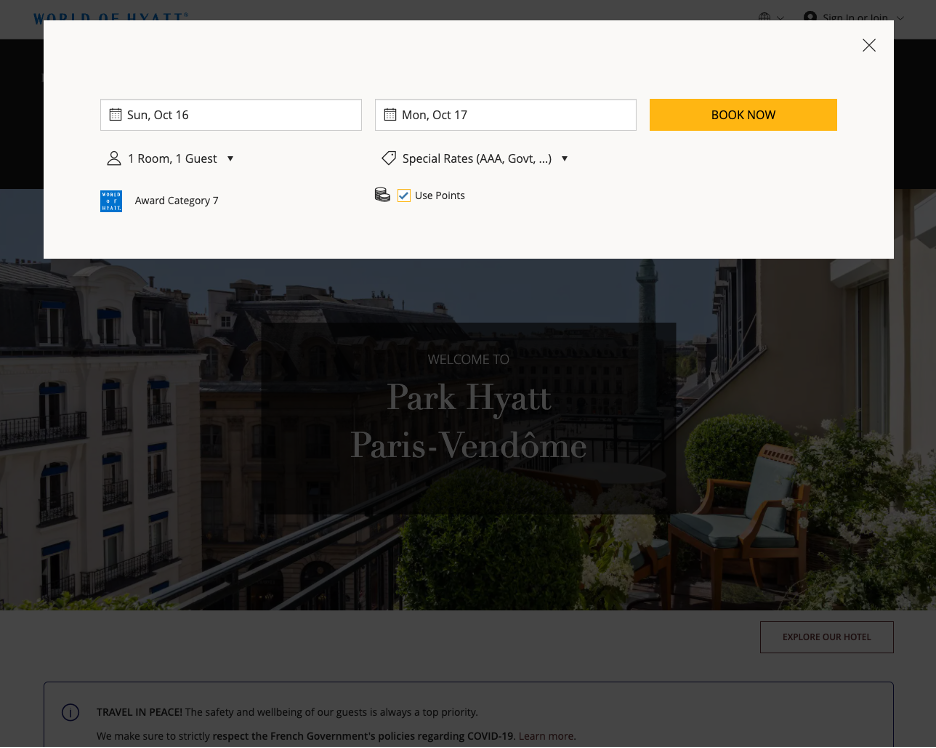This screenshot has height=748, width=936.
Task: Select Sign In or Join in the header
Action: click(x=855, y=17)
